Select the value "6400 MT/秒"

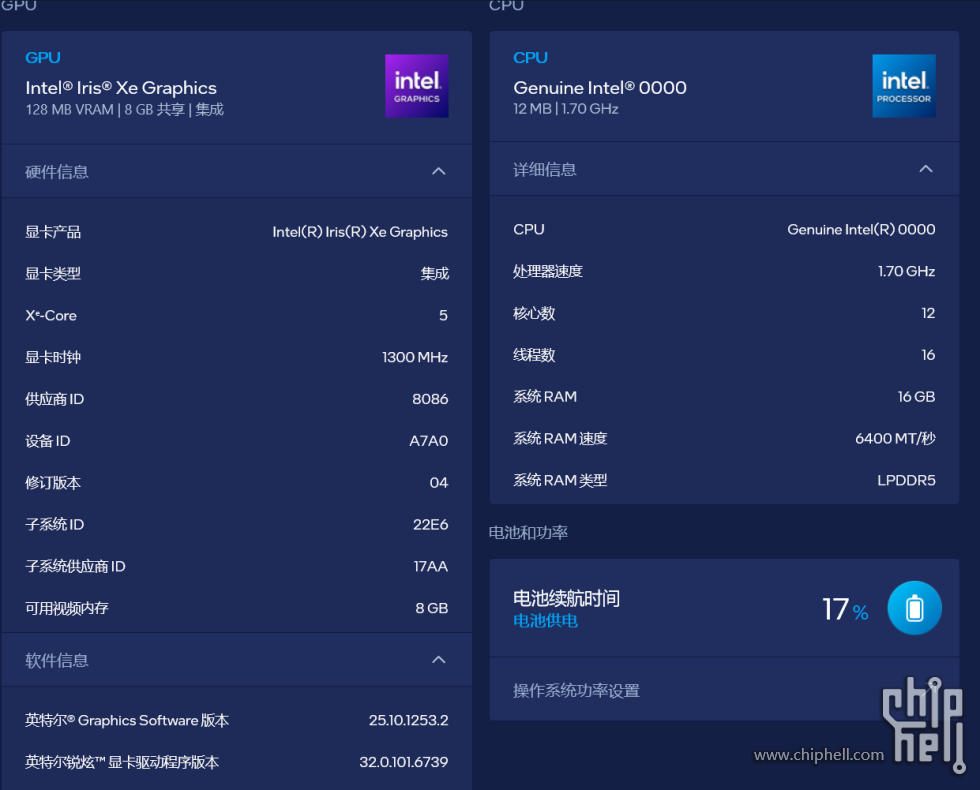895,439
